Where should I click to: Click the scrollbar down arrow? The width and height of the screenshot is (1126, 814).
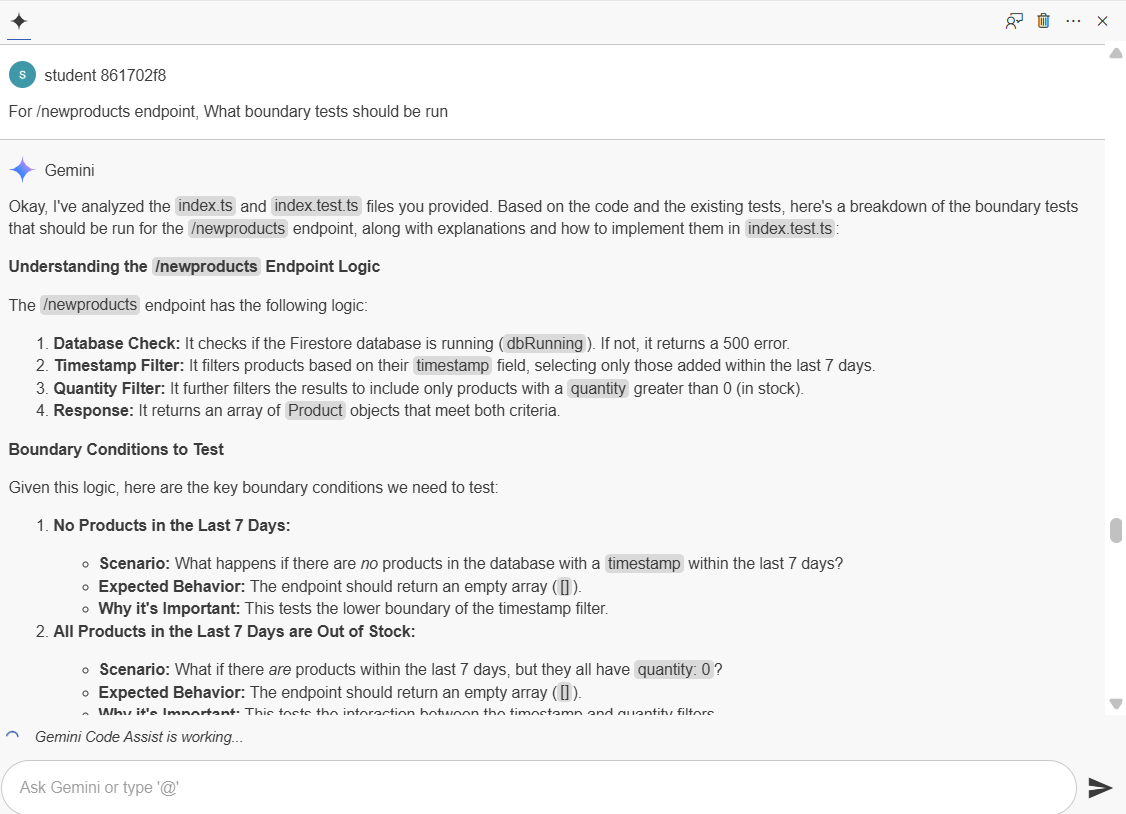1116,703
